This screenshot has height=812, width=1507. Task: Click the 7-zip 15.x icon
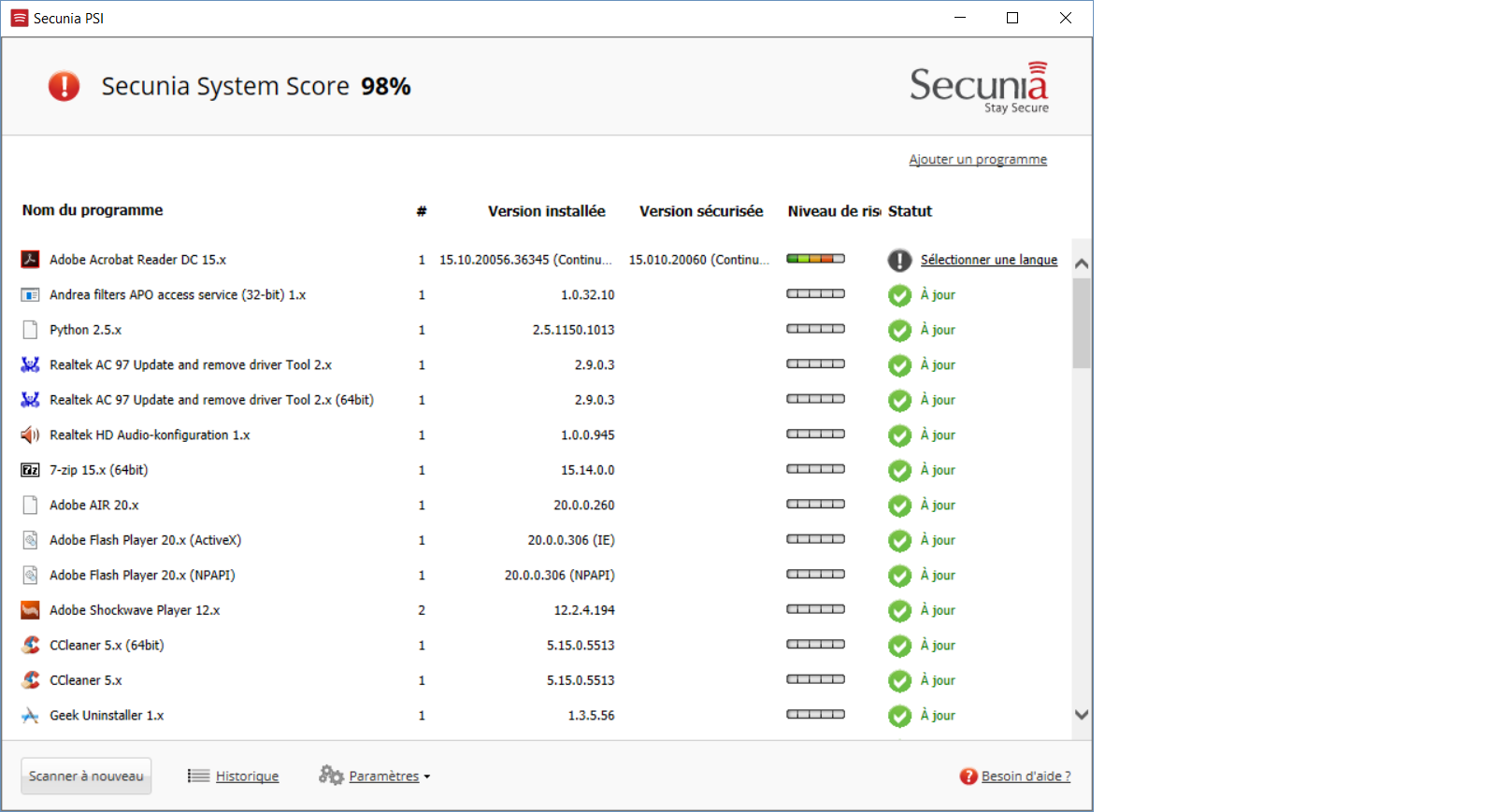(x=30, y=470)
